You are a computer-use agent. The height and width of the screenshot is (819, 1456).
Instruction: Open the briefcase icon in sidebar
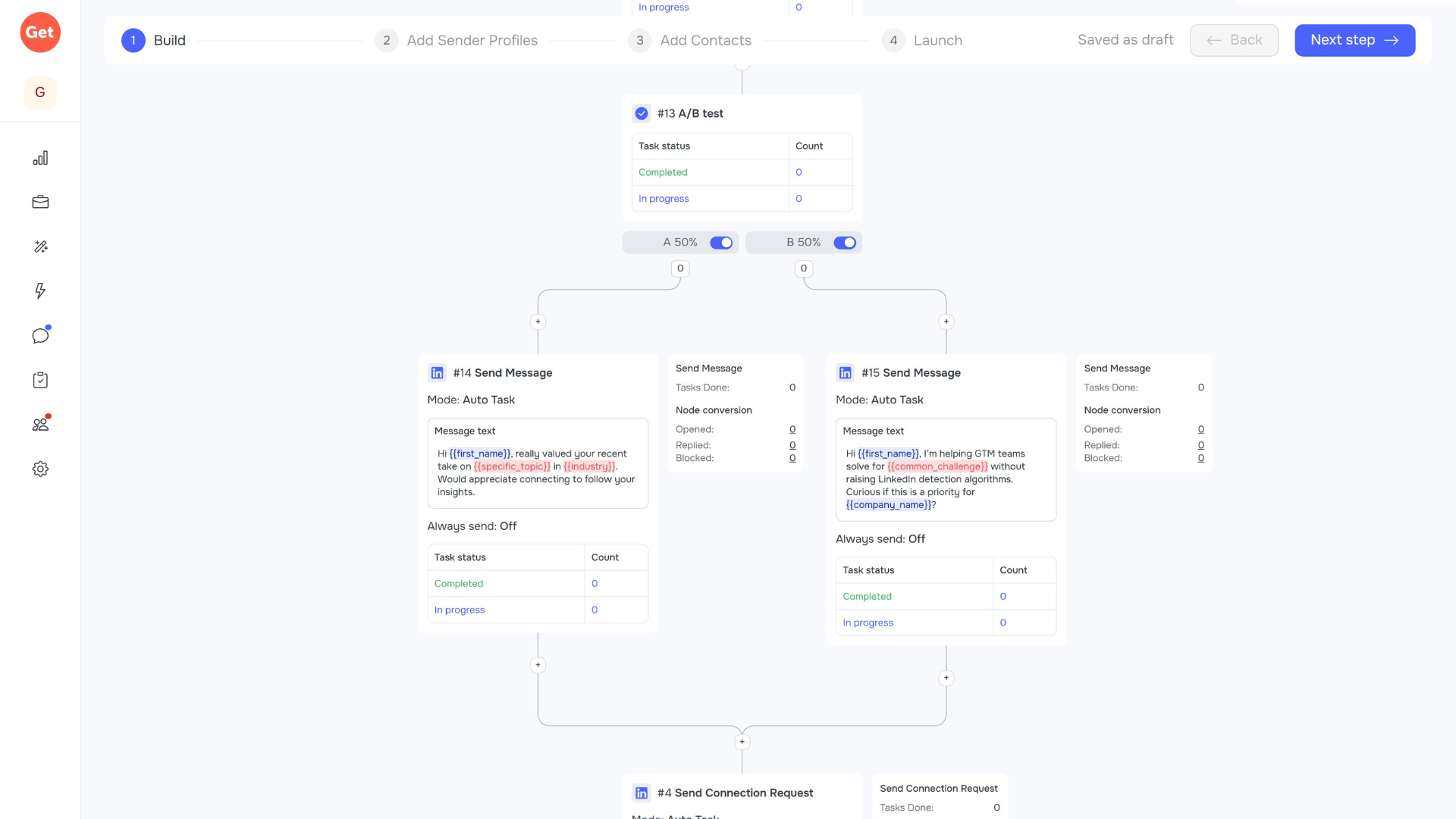click(40, 202)
